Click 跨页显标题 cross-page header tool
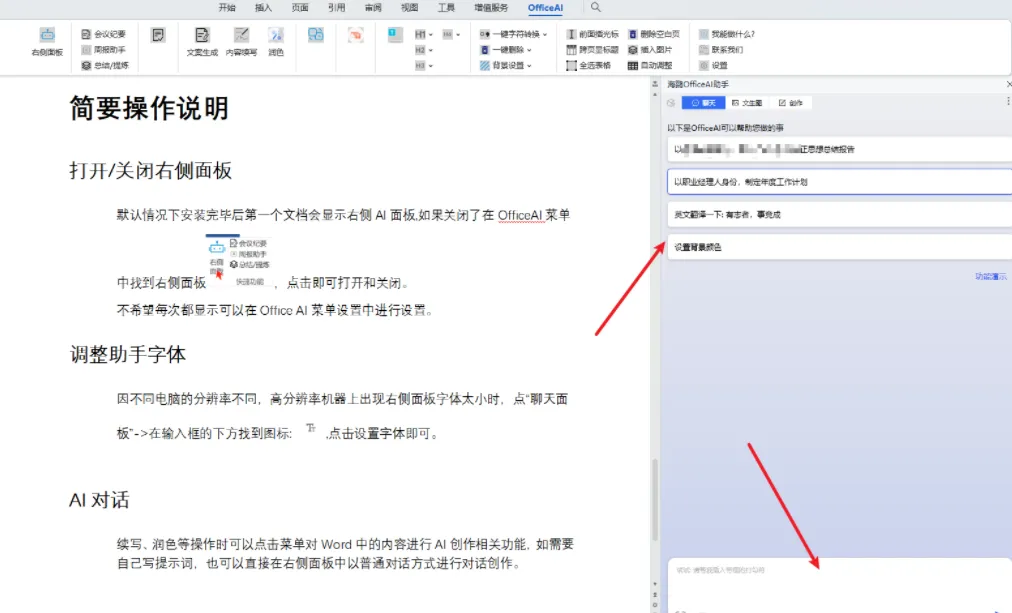The image size is (1012, 613). [x=592, y=50]
